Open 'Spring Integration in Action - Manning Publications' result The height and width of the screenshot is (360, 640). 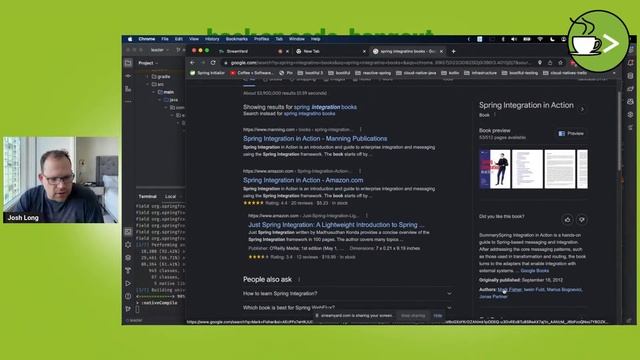[315, 139]
